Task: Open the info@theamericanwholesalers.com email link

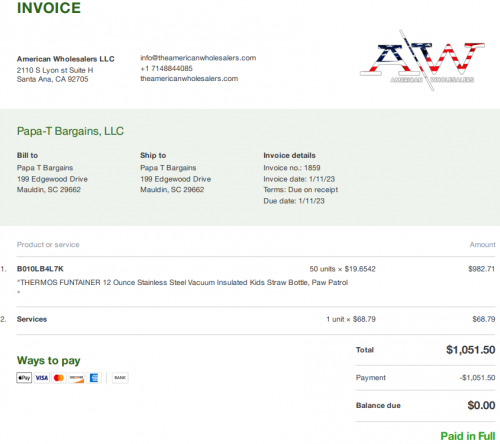Action: coord(198,58)
